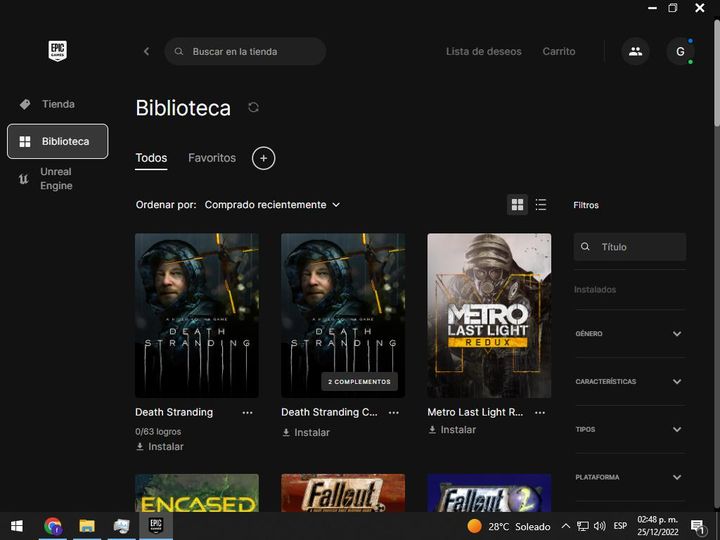Expand the GÉNERO filter
720x540 pixels.
coord(629,334)
